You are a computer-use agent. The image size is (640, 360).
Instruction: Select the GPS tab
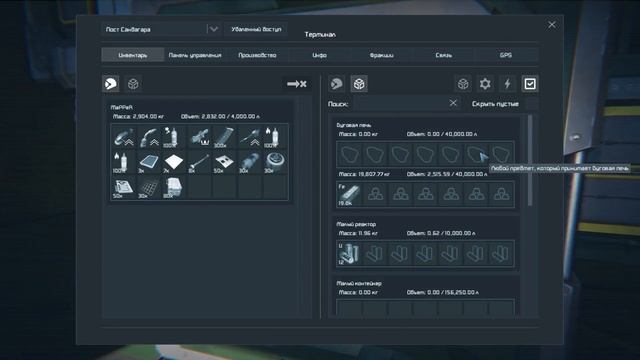pos(506,55)
